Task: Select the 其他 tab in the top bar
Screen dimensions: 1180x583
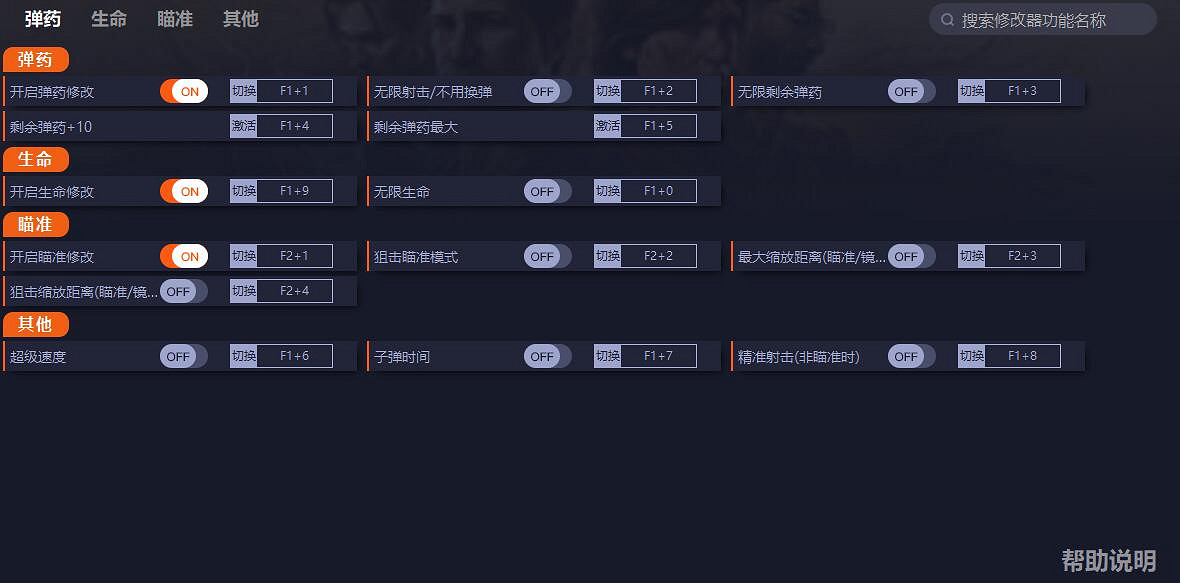Action: [x=240, y=18]
